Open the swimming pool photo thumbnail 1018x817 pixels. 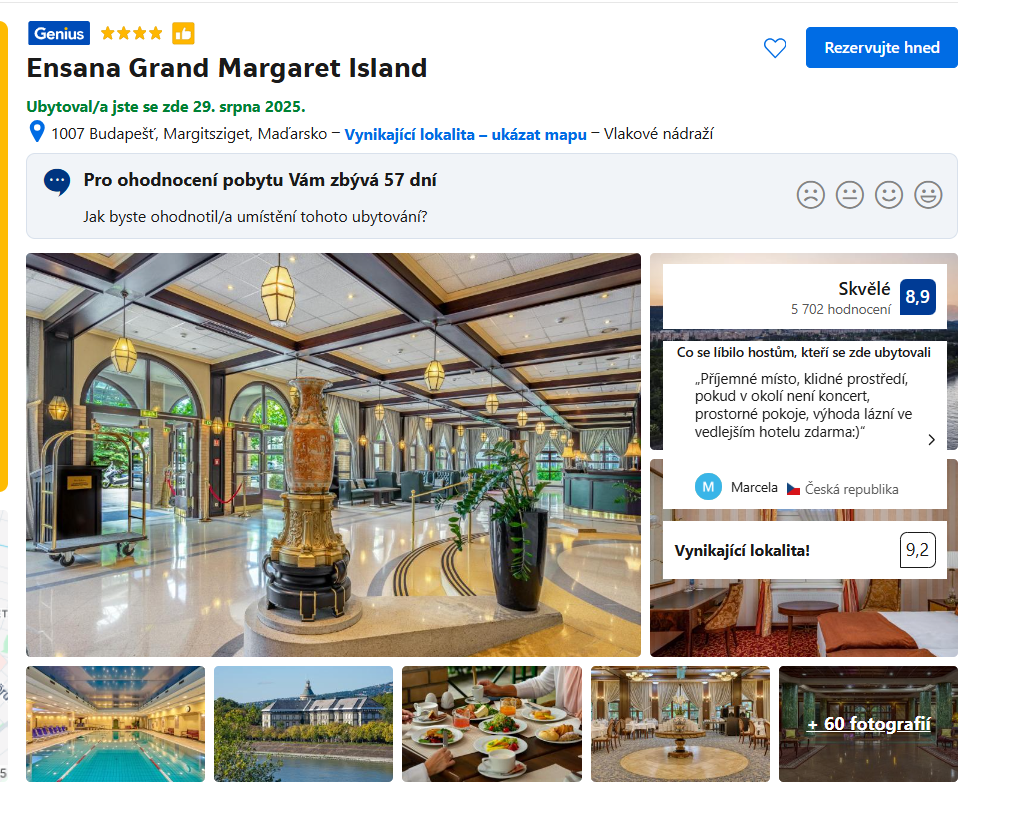116,723
